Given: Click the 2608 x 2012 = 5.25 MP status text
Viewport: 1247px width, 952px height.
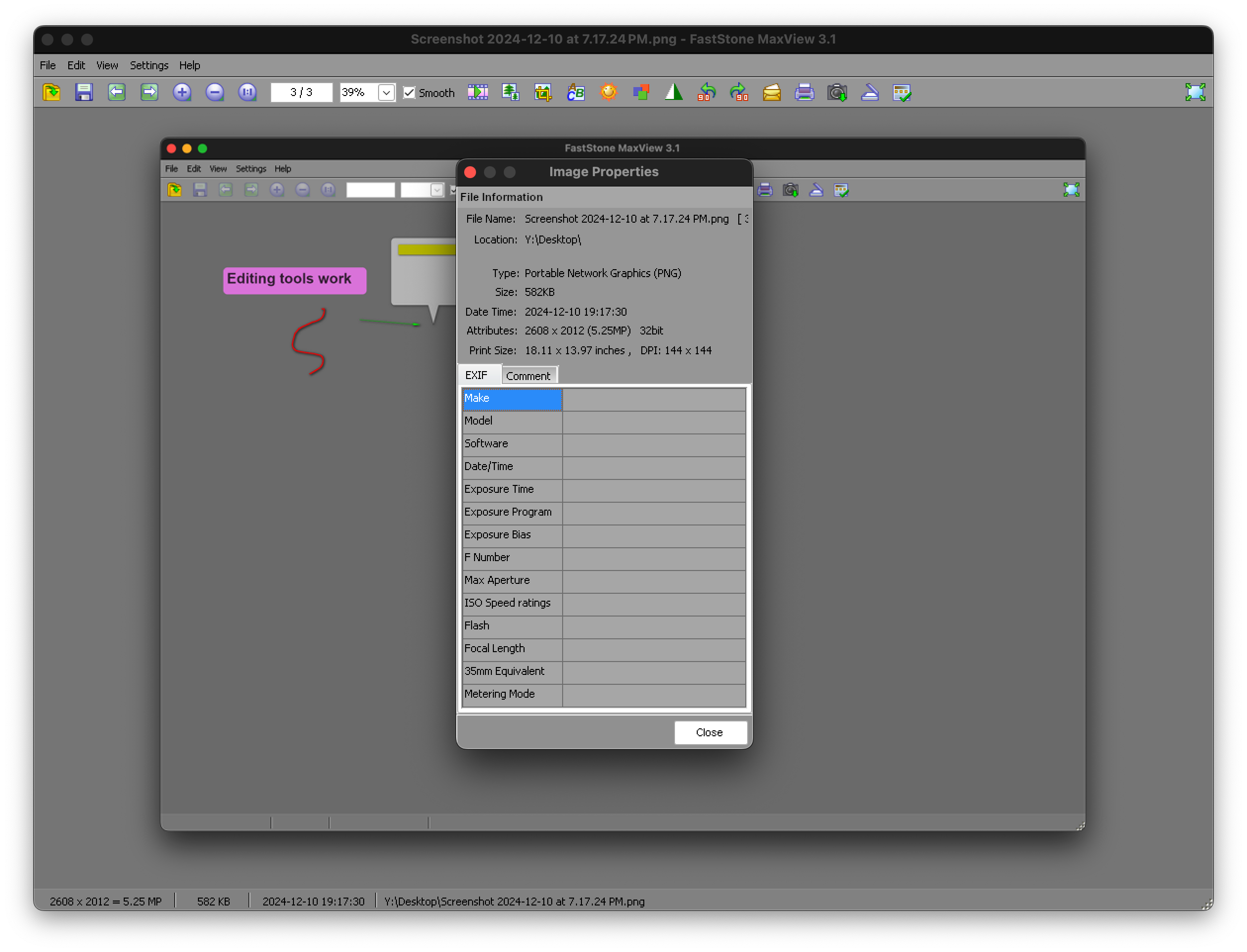Looking at the screenshot, I should coord(106,901).
